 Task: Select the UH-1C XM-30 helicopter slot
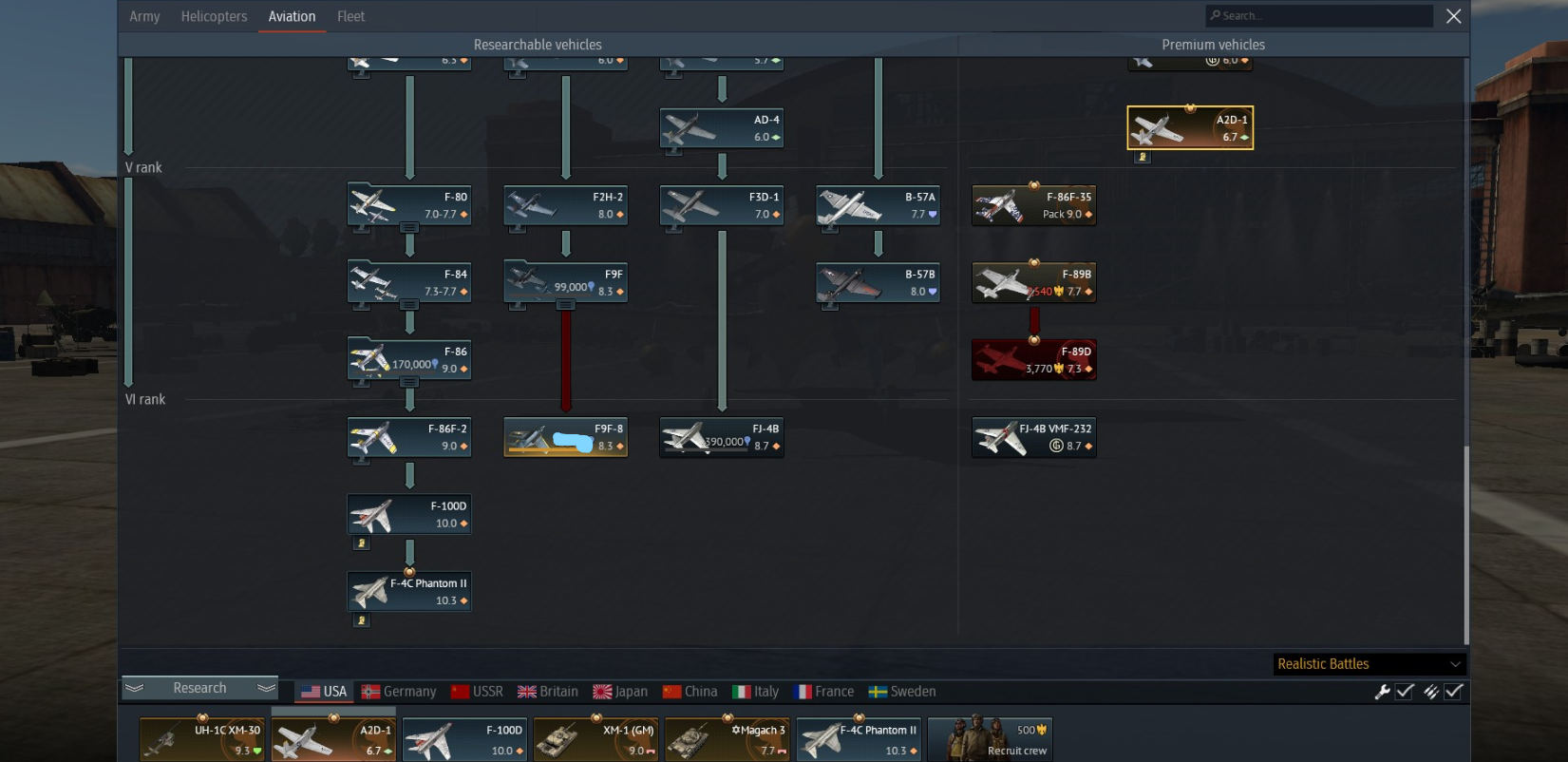(x=201, y=739)
